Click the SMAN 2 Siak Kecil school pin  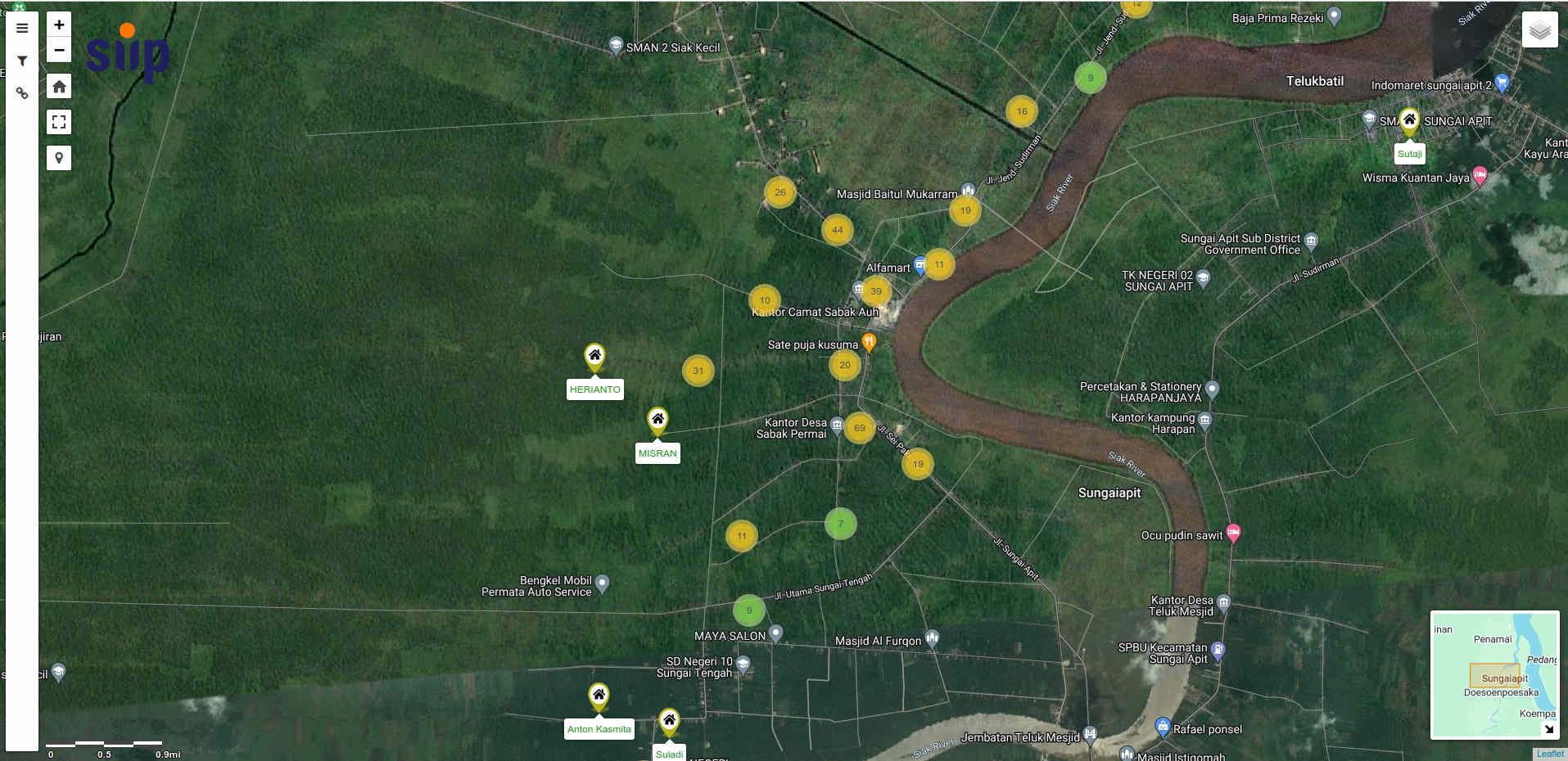(x=616, y=46)
